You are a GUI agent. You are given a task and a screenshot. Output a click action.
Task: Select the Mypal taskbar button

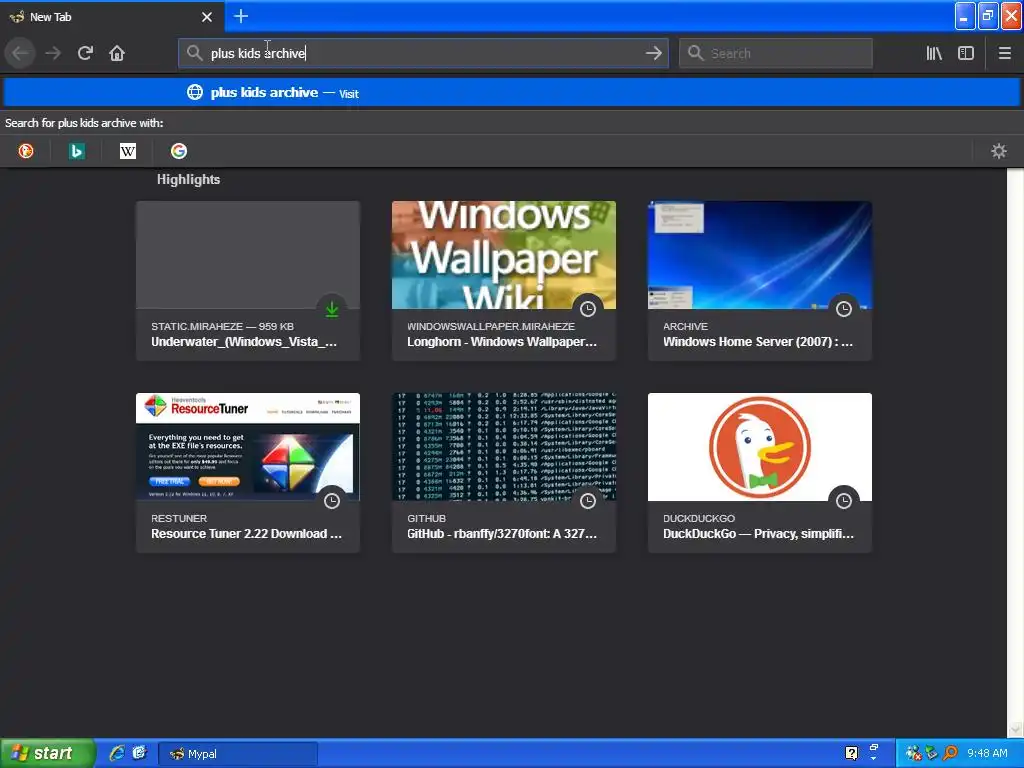point(238,754)
